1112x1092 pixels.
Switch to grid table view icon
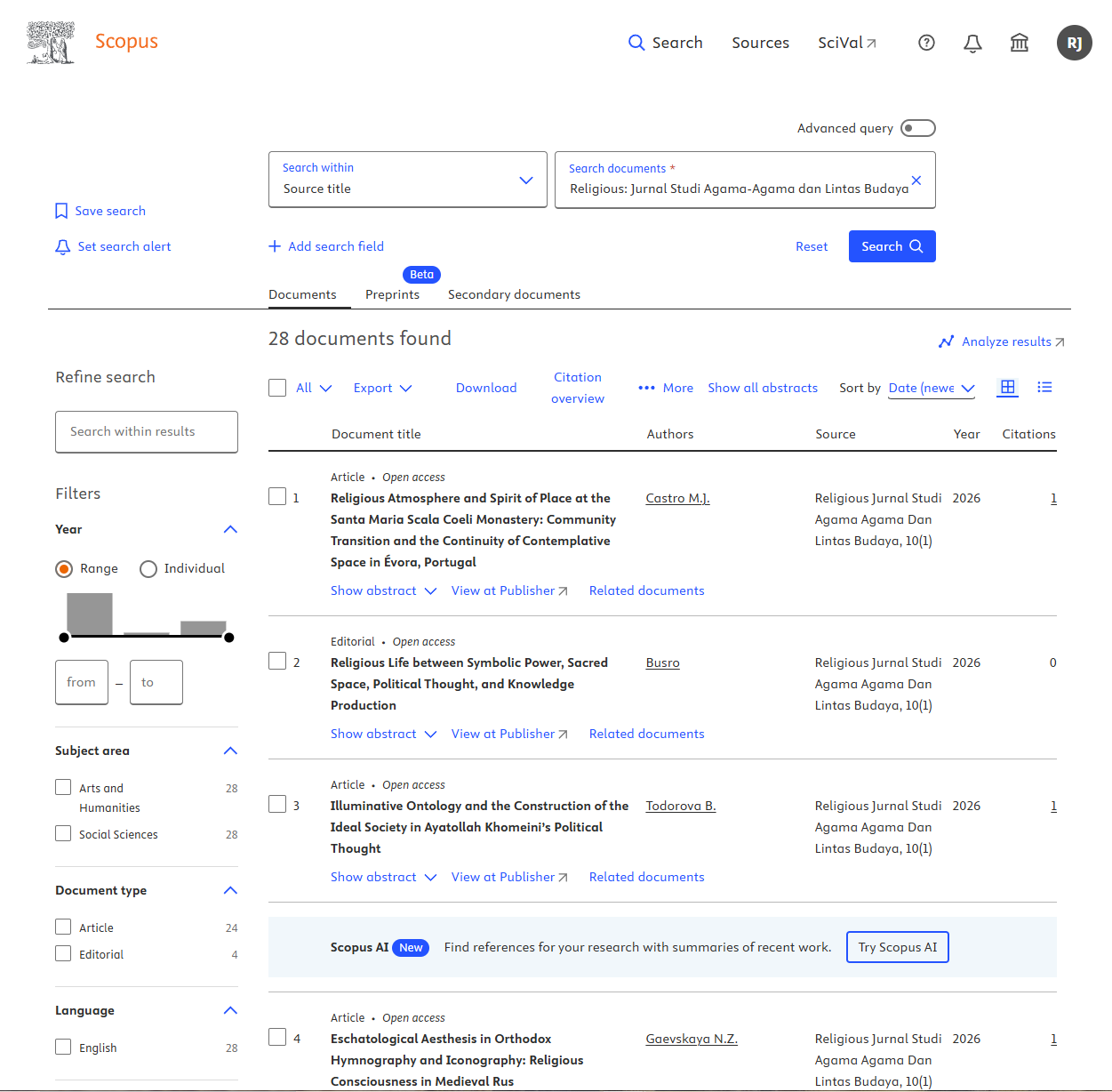click(1008, 387)
